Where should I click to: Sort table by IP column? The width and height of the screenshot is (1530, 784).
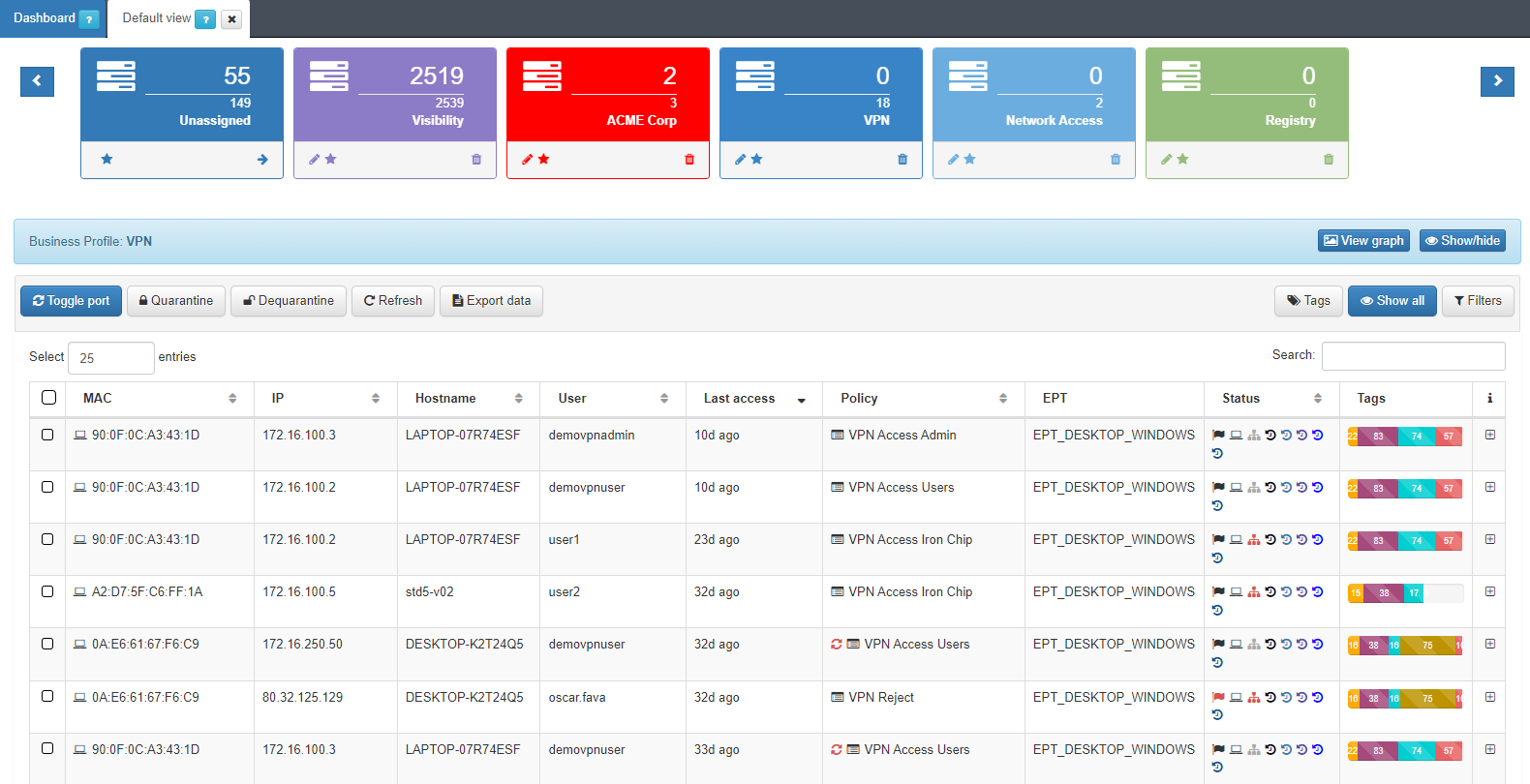[x=325, y=398]
